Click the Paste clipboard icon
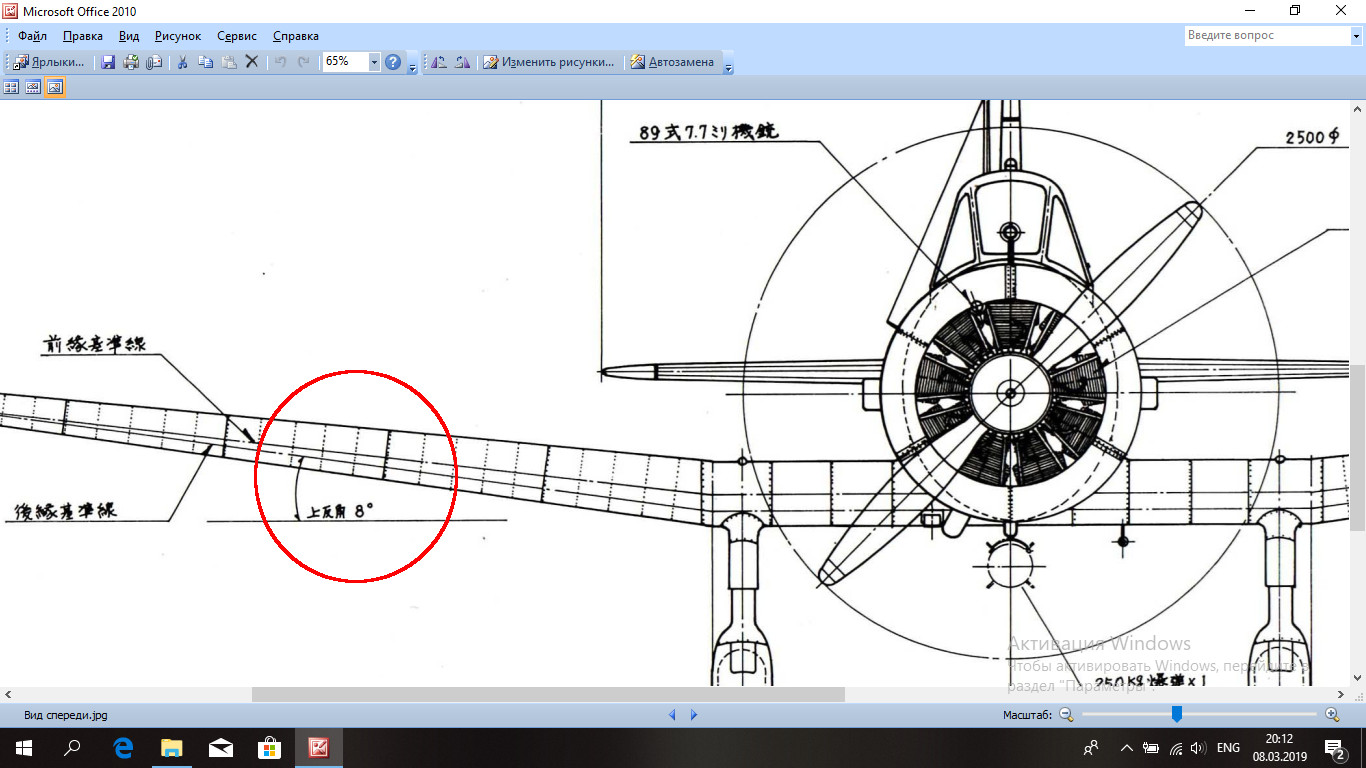Image resolution: width=1366 pixels, height=768 pixels. (x=229, y=62)
